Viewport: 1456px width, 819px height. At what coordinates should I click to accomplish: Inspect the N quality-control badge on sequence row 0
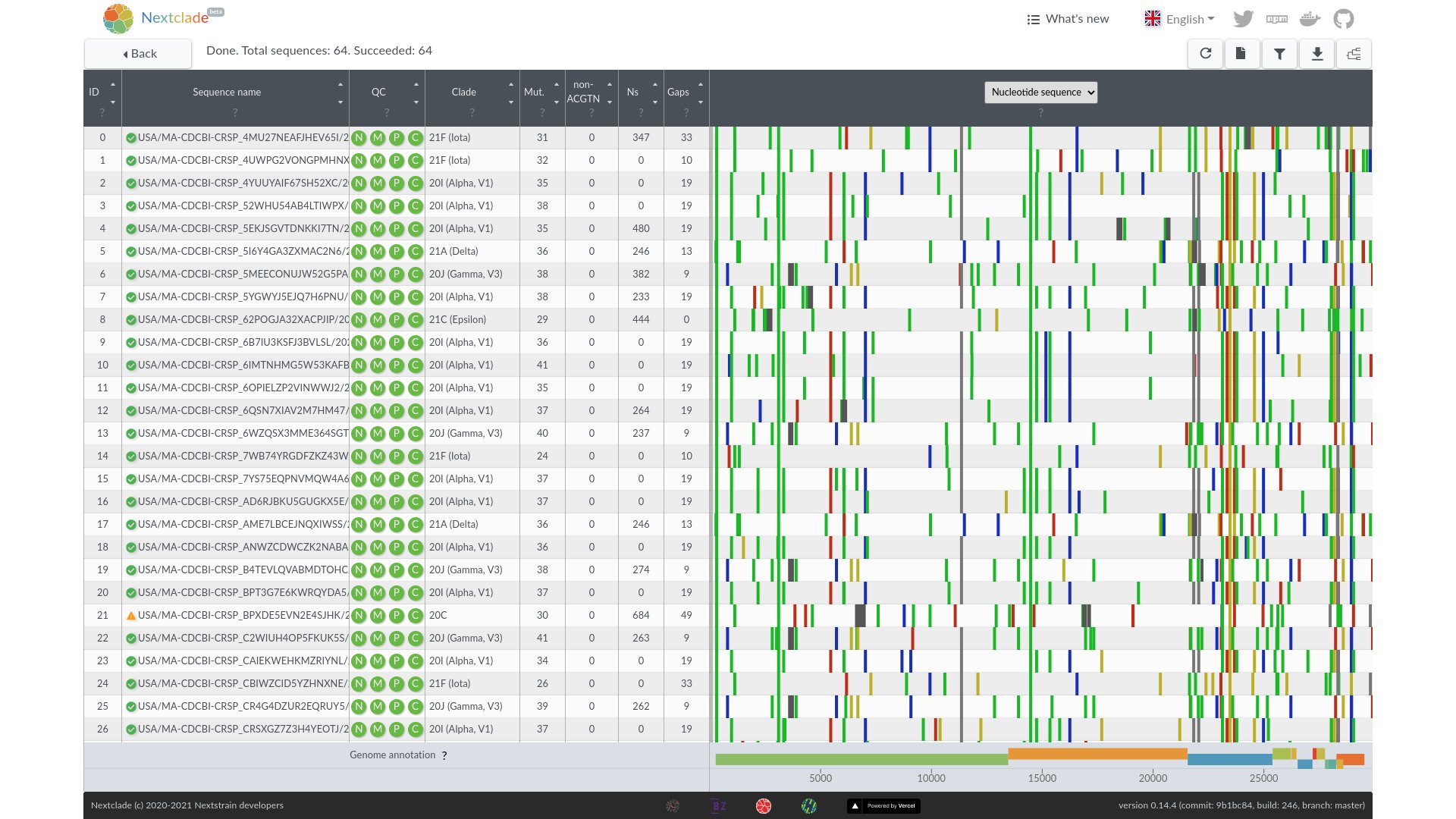click(358, 137)
